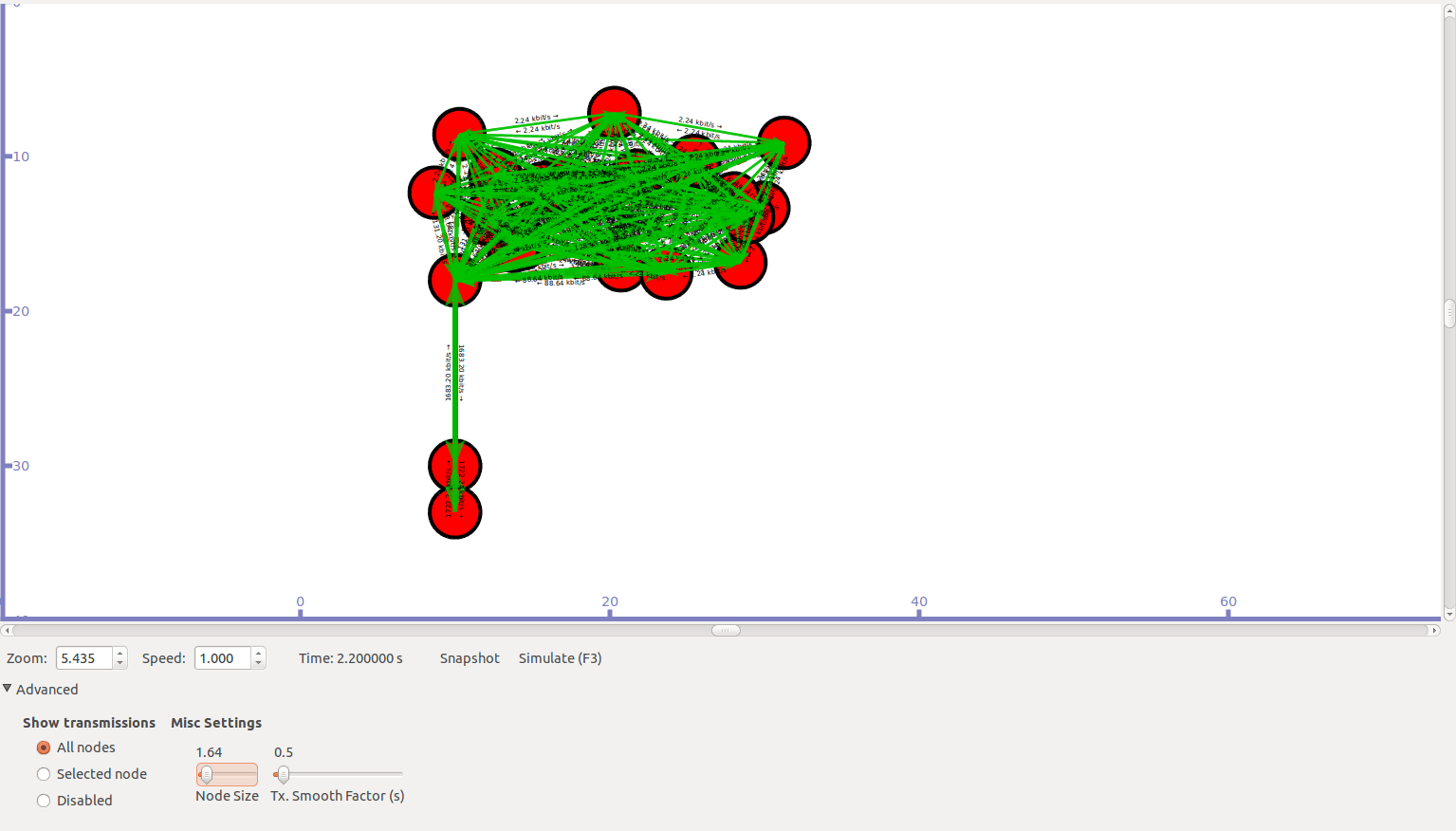The width and height of the screenshot is (1456, 831).
Task: Click the Snapshot button
Action: pyautogui.click(x=469, y=657)
